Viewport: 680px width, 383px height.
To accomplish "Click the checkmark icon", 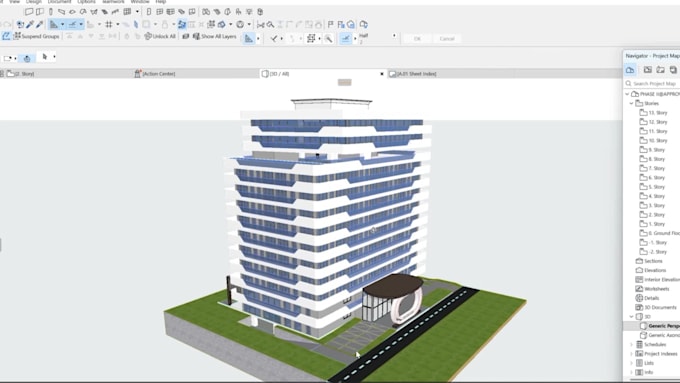I will [274, 39].
